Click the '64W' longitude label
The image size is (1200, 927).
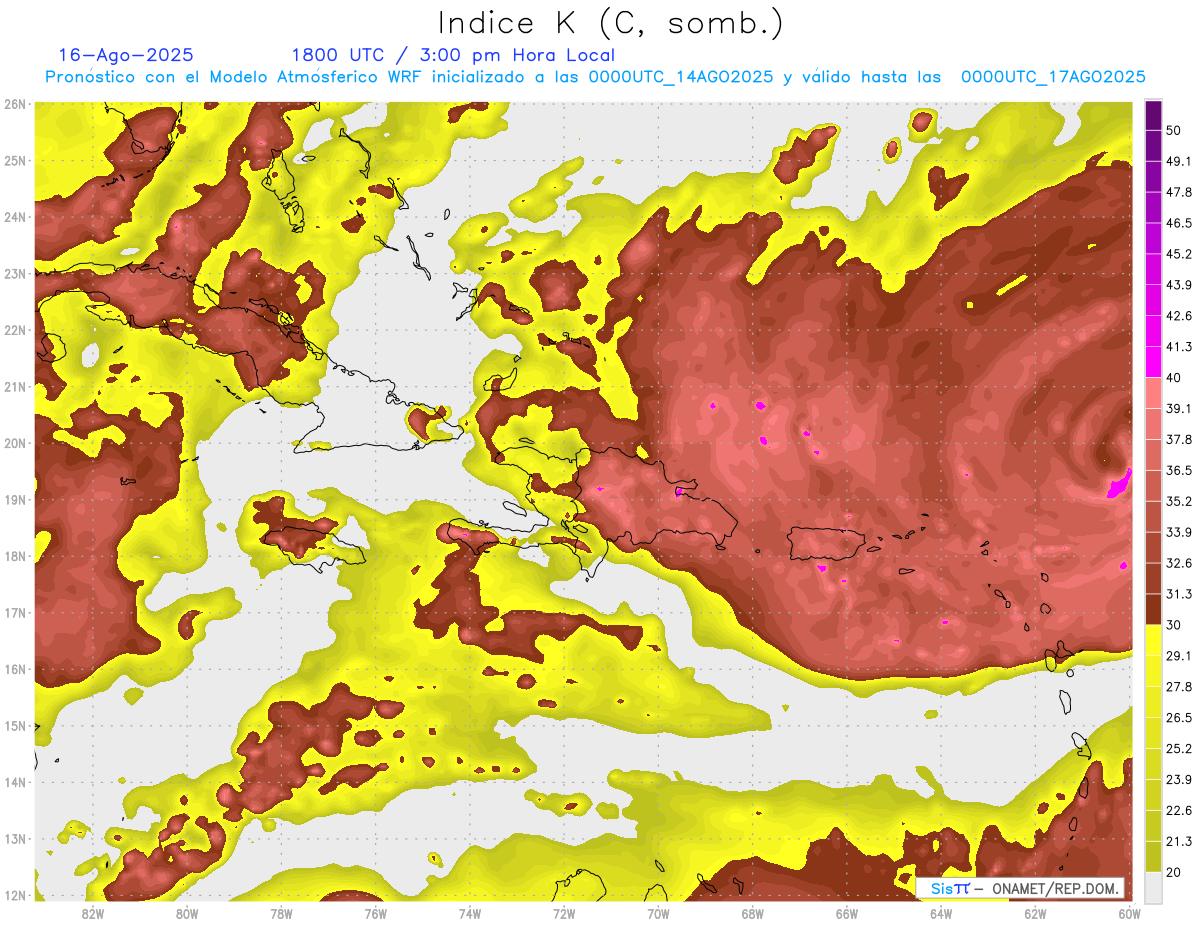940,914
